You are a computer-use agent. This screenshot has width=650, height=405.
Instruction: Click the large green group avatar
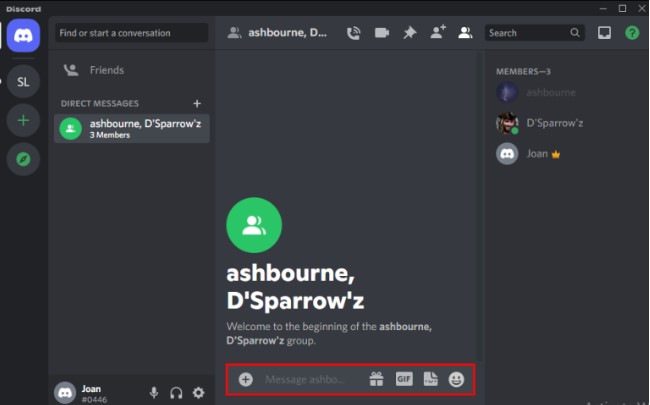pyautogui.click(x=254, y=225)
